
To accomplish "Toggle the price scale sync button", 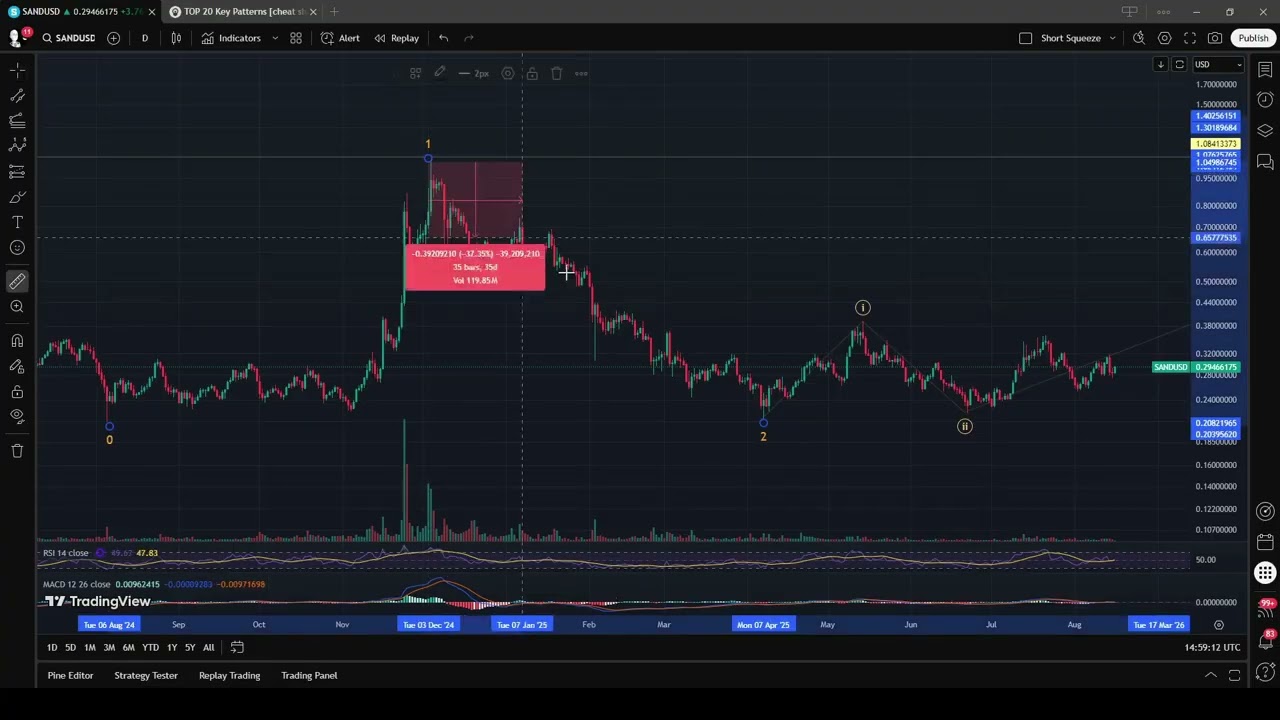I will point(1179,65).
